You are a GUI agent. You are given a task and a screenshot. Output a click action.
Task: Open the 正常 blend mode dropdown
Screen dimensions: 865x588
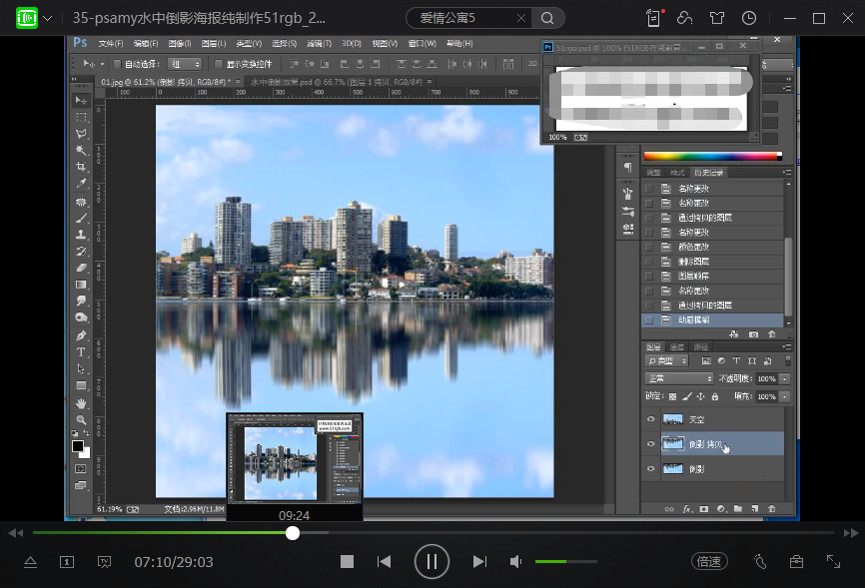[x=677, y=379]
